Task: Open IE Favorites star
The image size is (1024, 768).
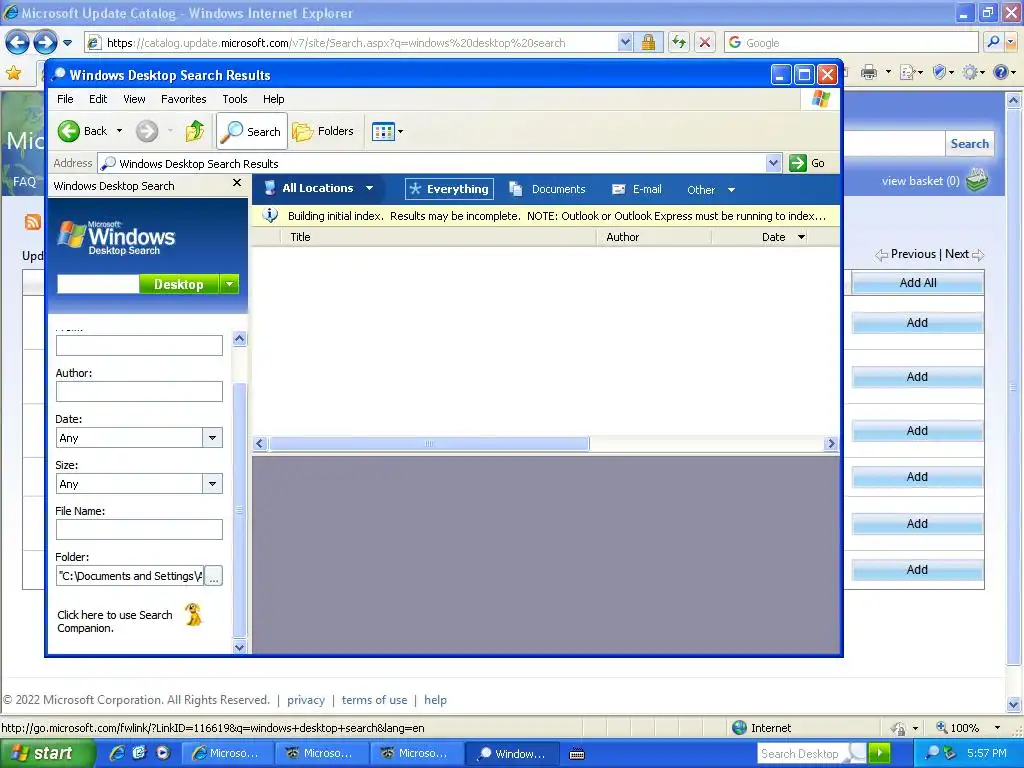Action: click(13, 72)
